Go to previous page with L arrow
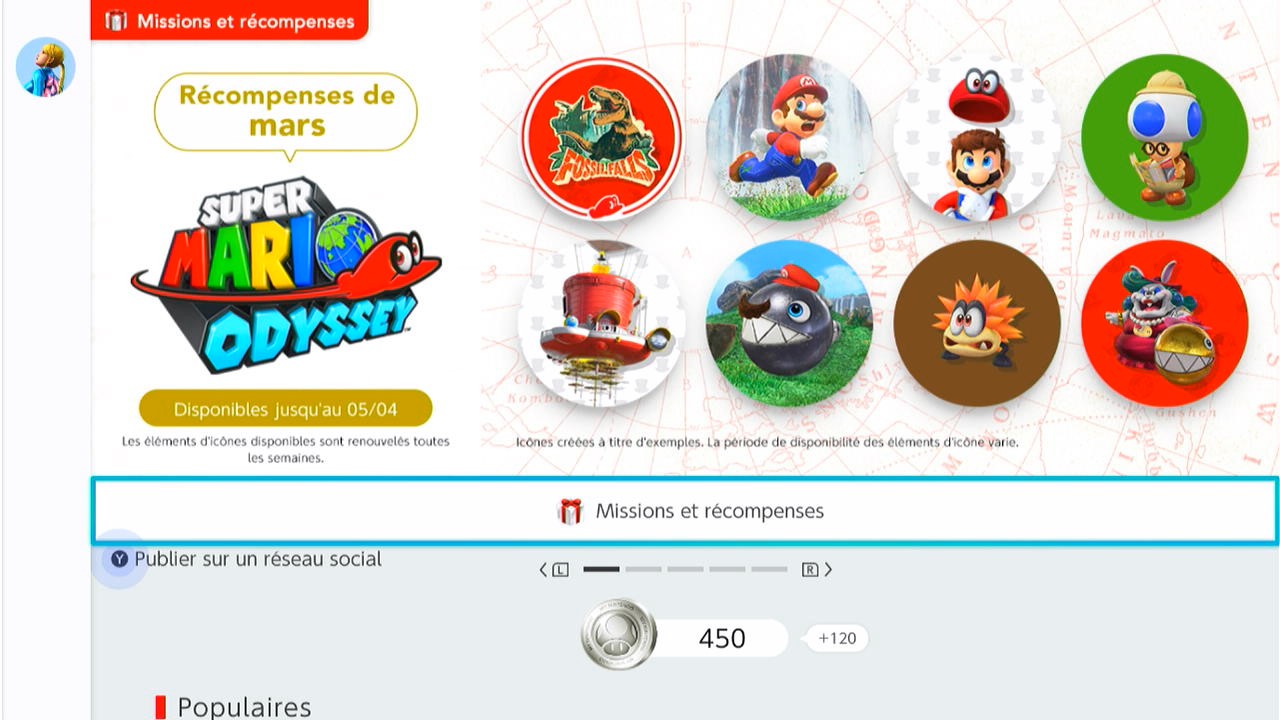This screenshot has width=1280, height=720. tap(554, 570)
